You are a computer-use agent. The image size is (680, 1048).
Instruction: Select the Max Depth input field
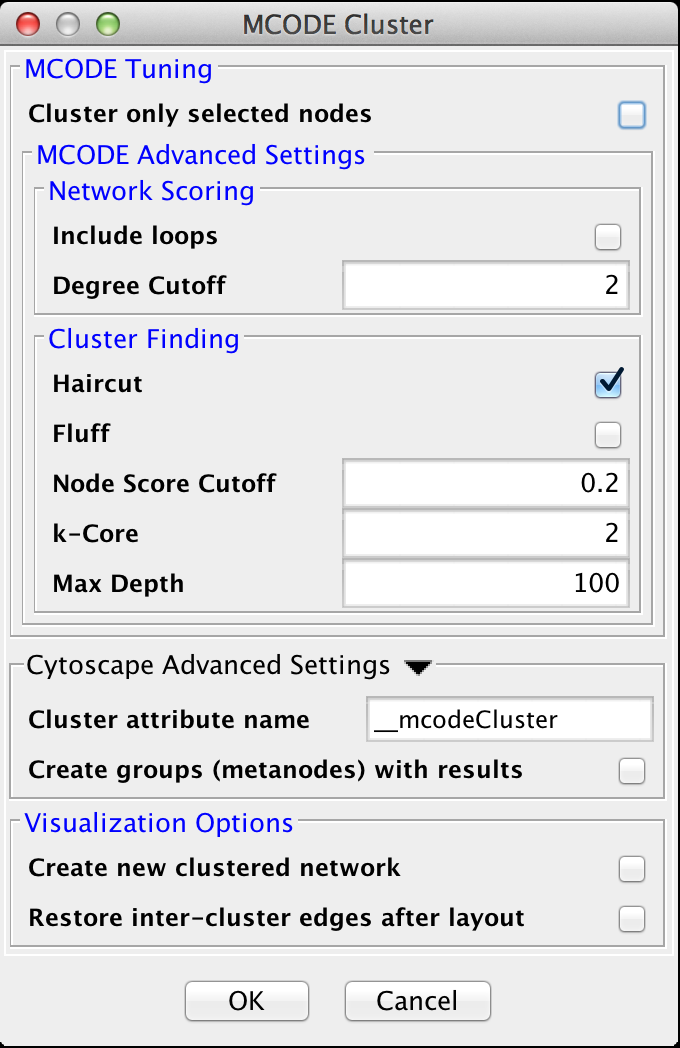click(485, 583)
